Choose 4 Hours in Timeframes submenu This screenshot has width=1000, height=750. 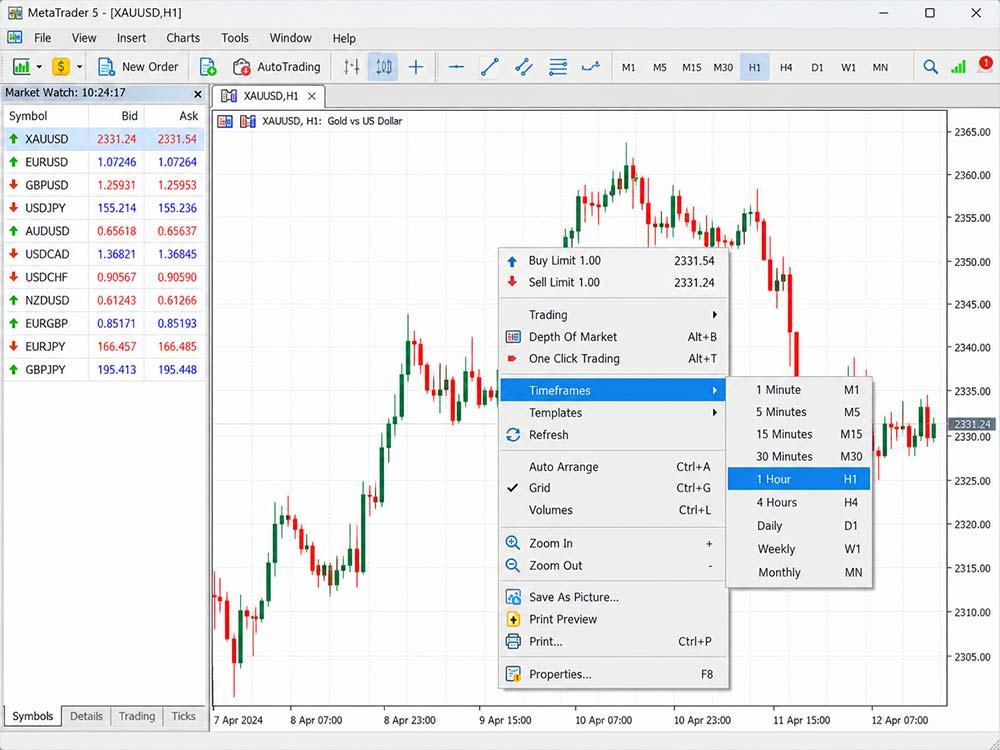(x=799, y=503)
